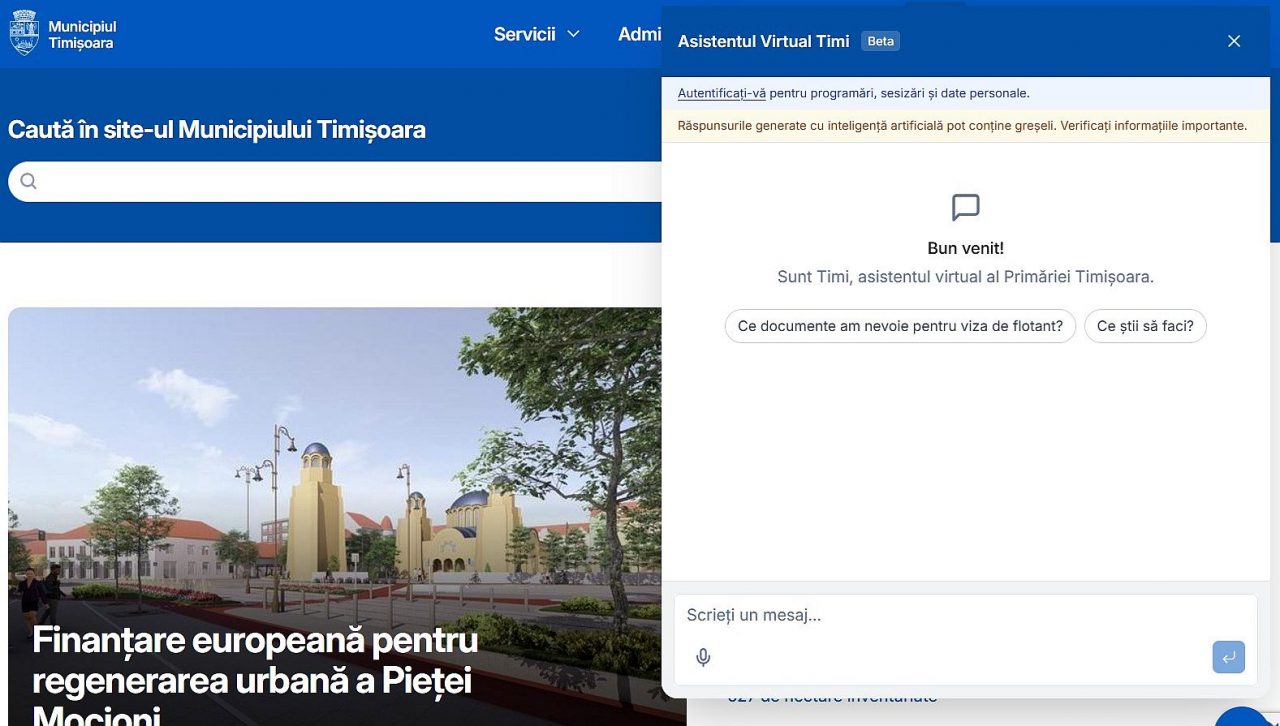This screenshot has height=726, width=1280.
Task: Activate the microphone voice input icon
Action: point(703,657)
